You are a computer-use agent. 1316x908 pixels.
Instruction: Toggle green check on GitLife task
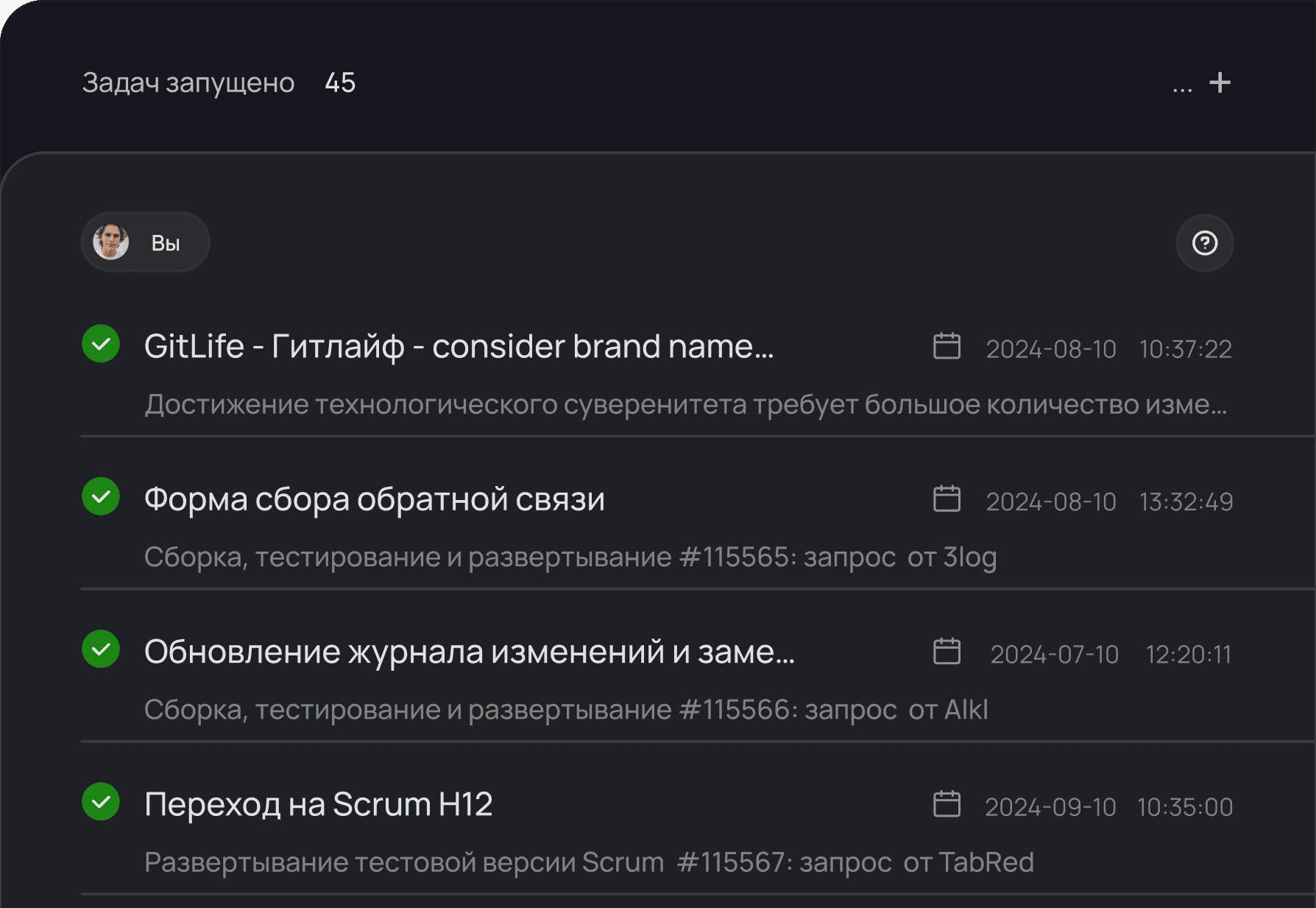click(x=101, y=344)
